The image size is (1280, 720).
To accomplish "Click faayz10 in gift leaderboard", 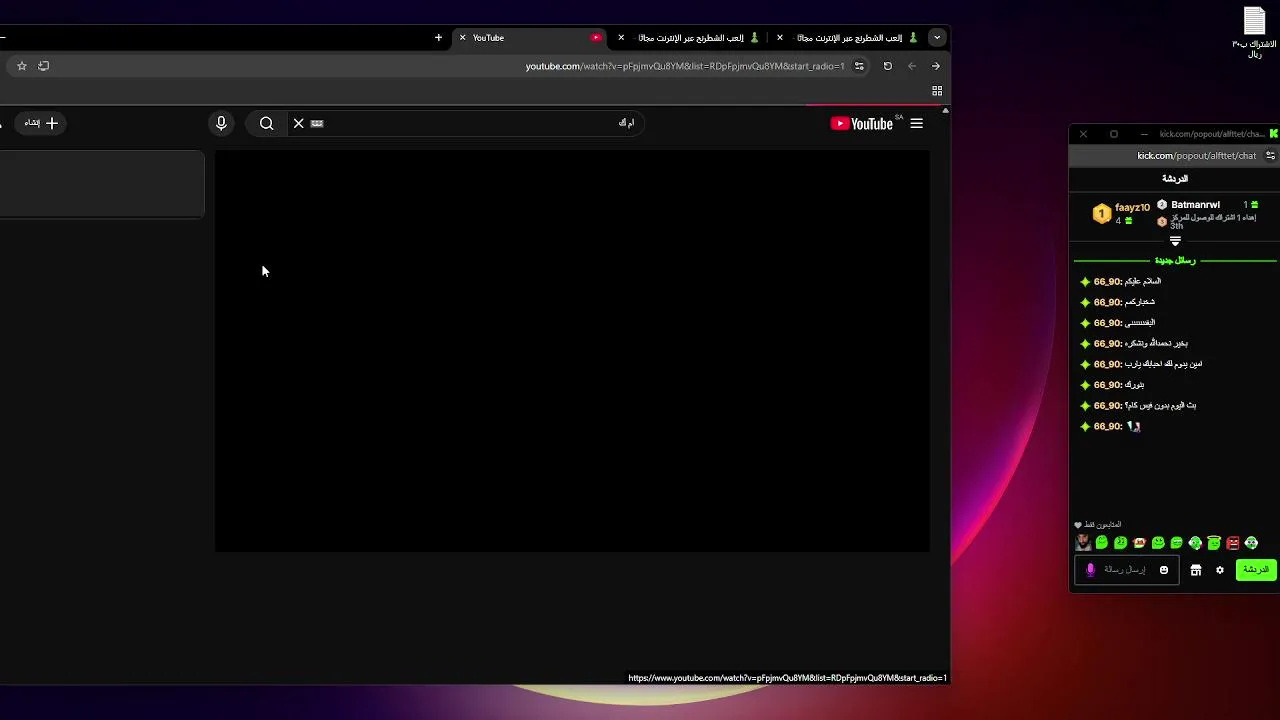I will coord(1132,207).
